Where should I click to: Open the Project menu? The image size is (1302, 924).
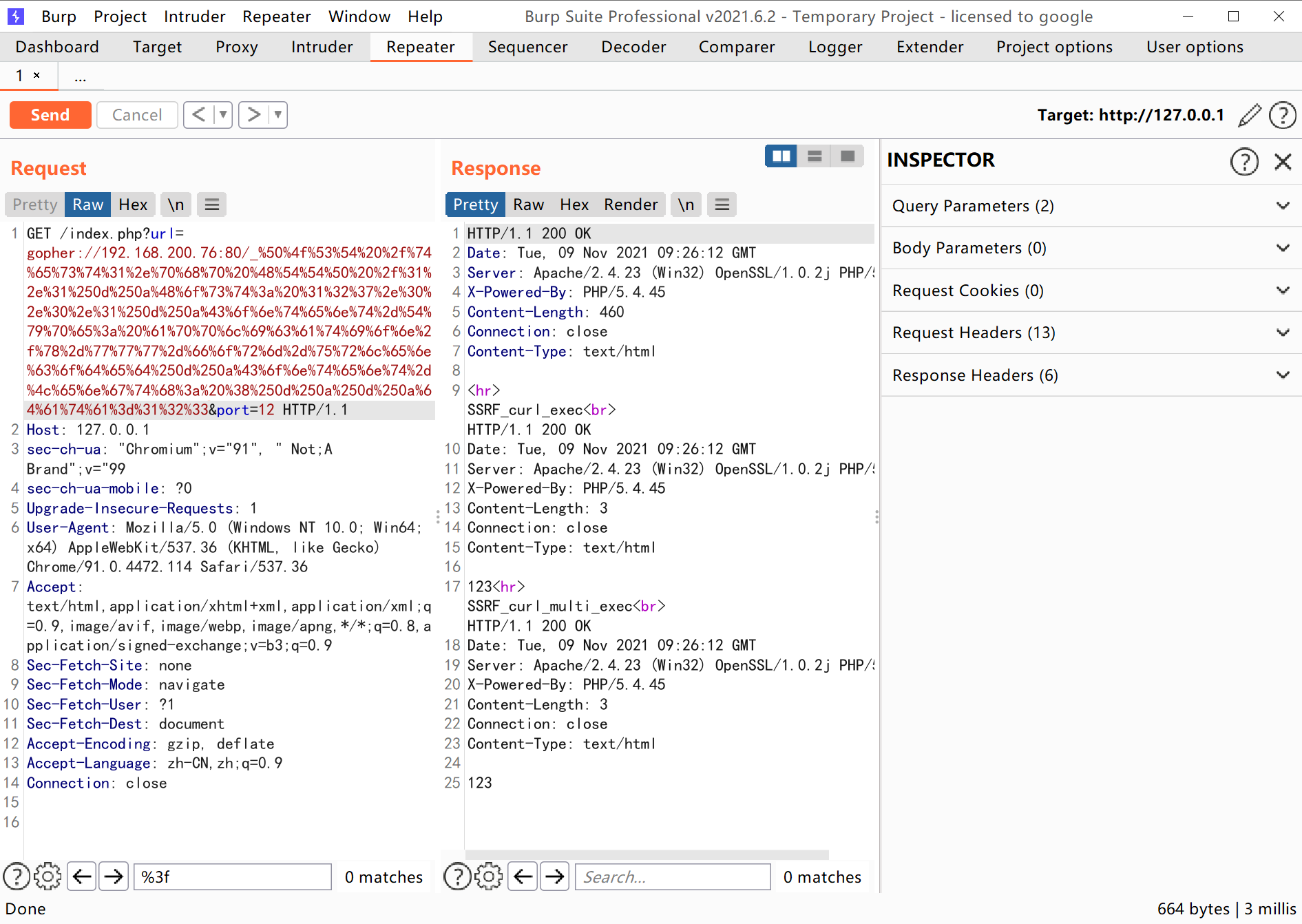(120, 17)
